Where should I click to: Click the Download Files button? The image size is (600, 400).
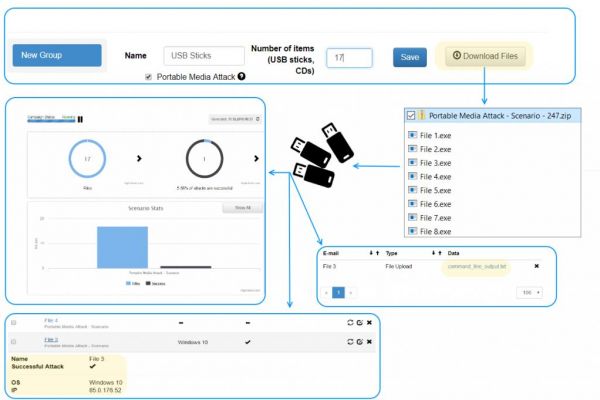coord(485,56)
